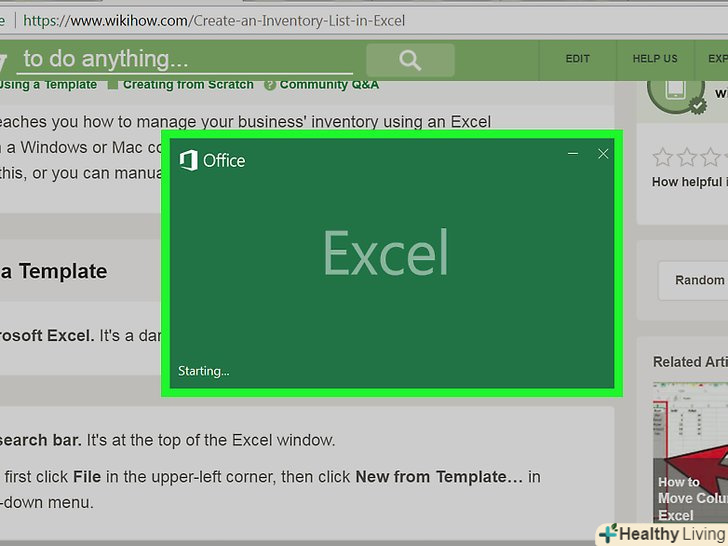Click the Community Q&A question mark icon
The width and height of the screenshot is (728, 546).
point(270,85)
